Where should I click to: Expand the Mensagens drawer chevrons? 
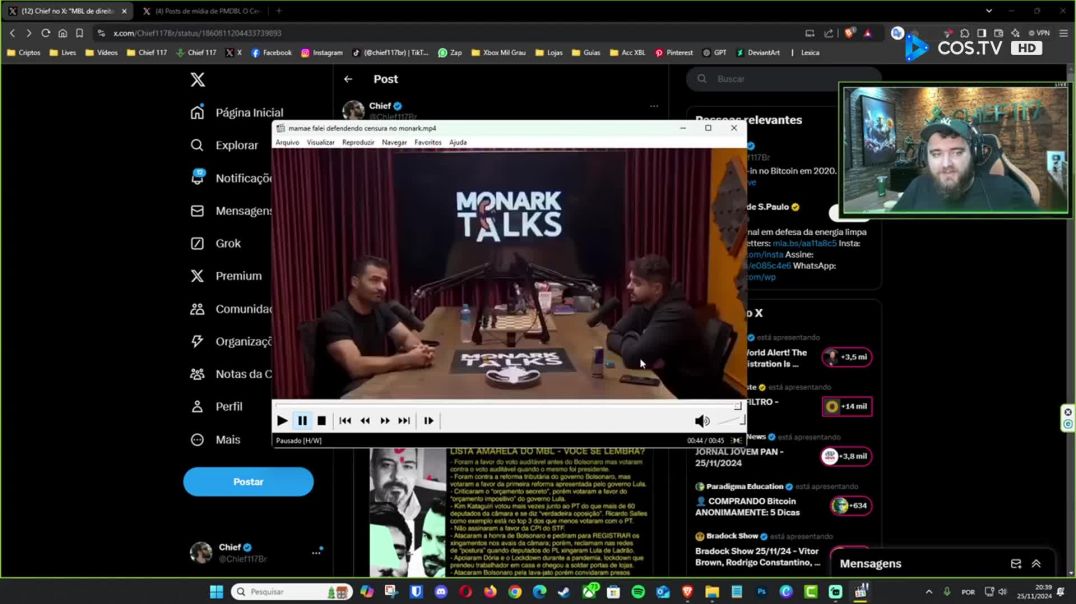1036,564
